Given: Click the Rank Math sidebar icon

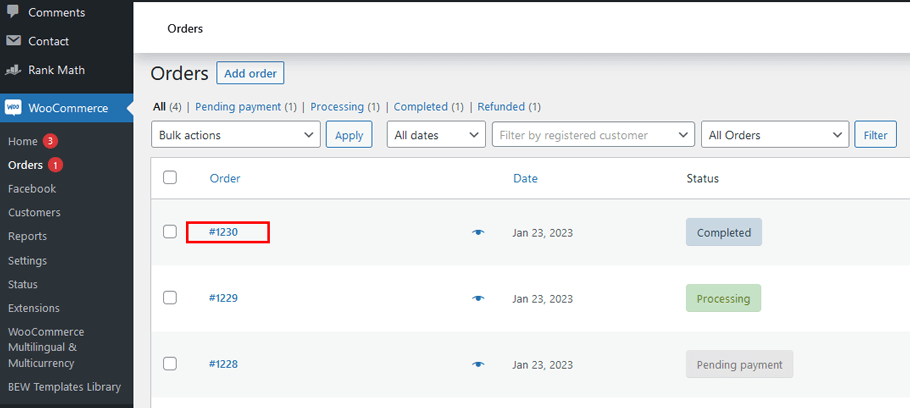Looking at the screenshot, I should (x=13, y=70).
